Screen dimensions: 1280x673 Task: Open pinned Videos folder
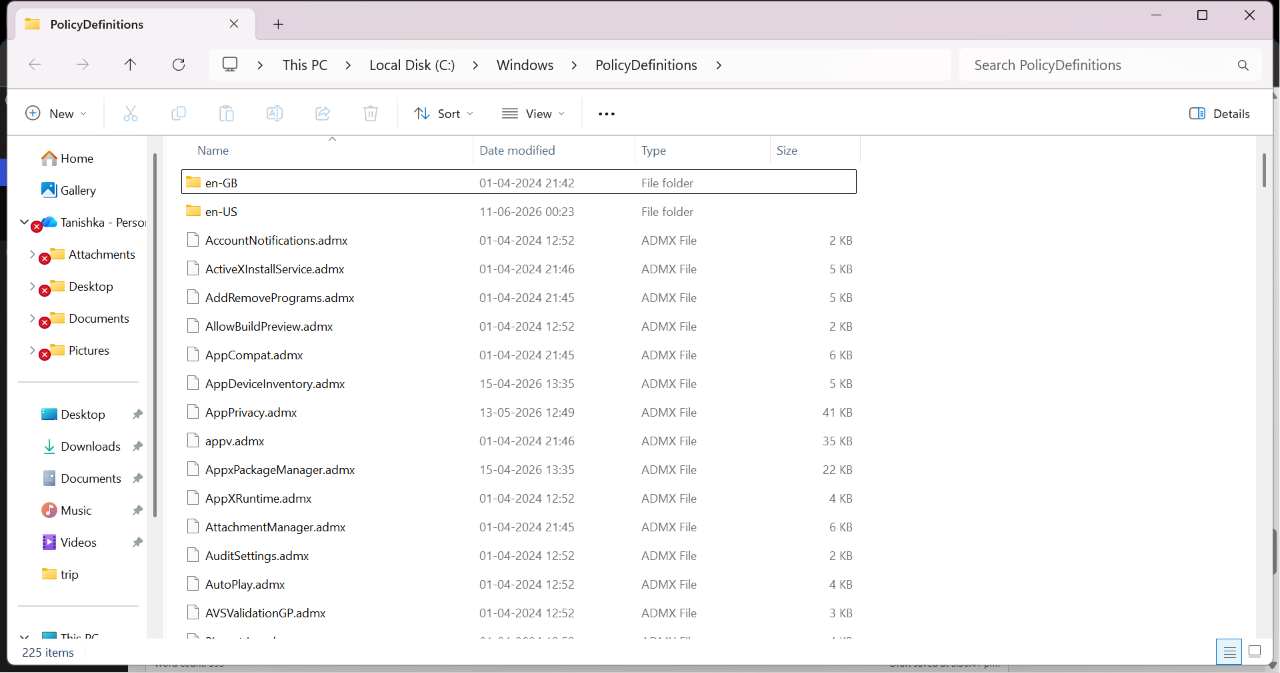(78, 542)
